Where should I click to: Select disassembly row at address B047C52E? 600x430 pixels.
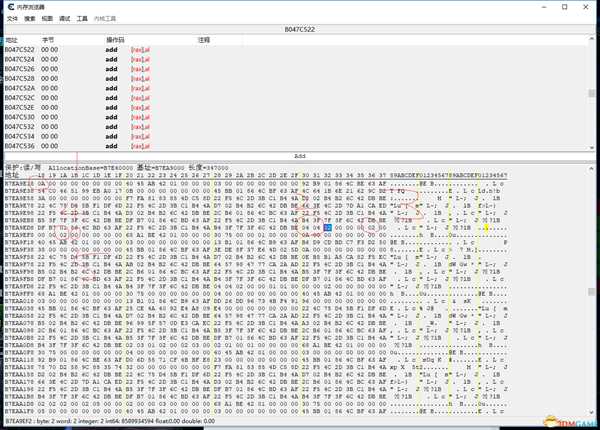(20, 107)
